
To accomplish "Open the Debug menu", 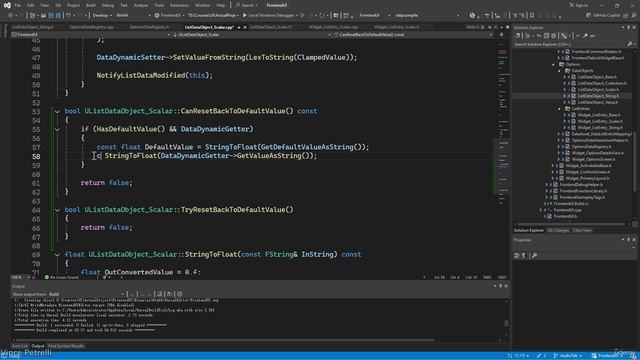I will pos(108,5).
